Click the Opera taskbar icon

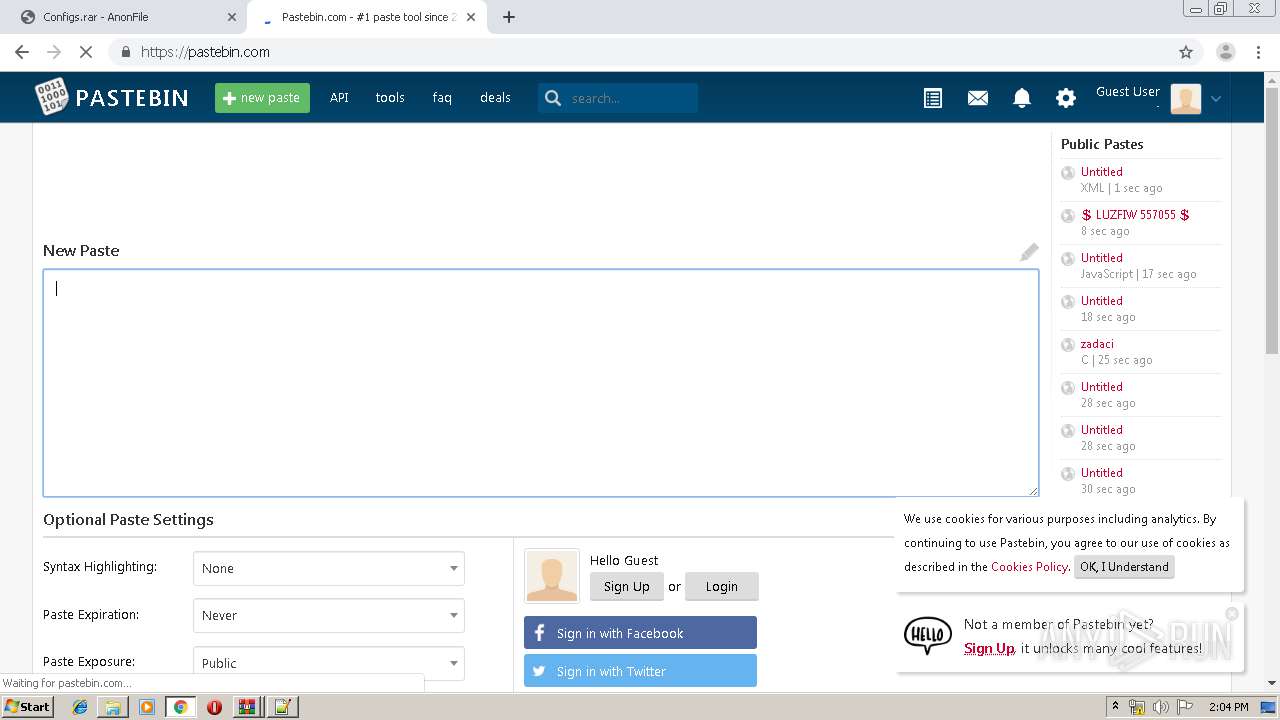pyautogui.click(x=214, y=707)
